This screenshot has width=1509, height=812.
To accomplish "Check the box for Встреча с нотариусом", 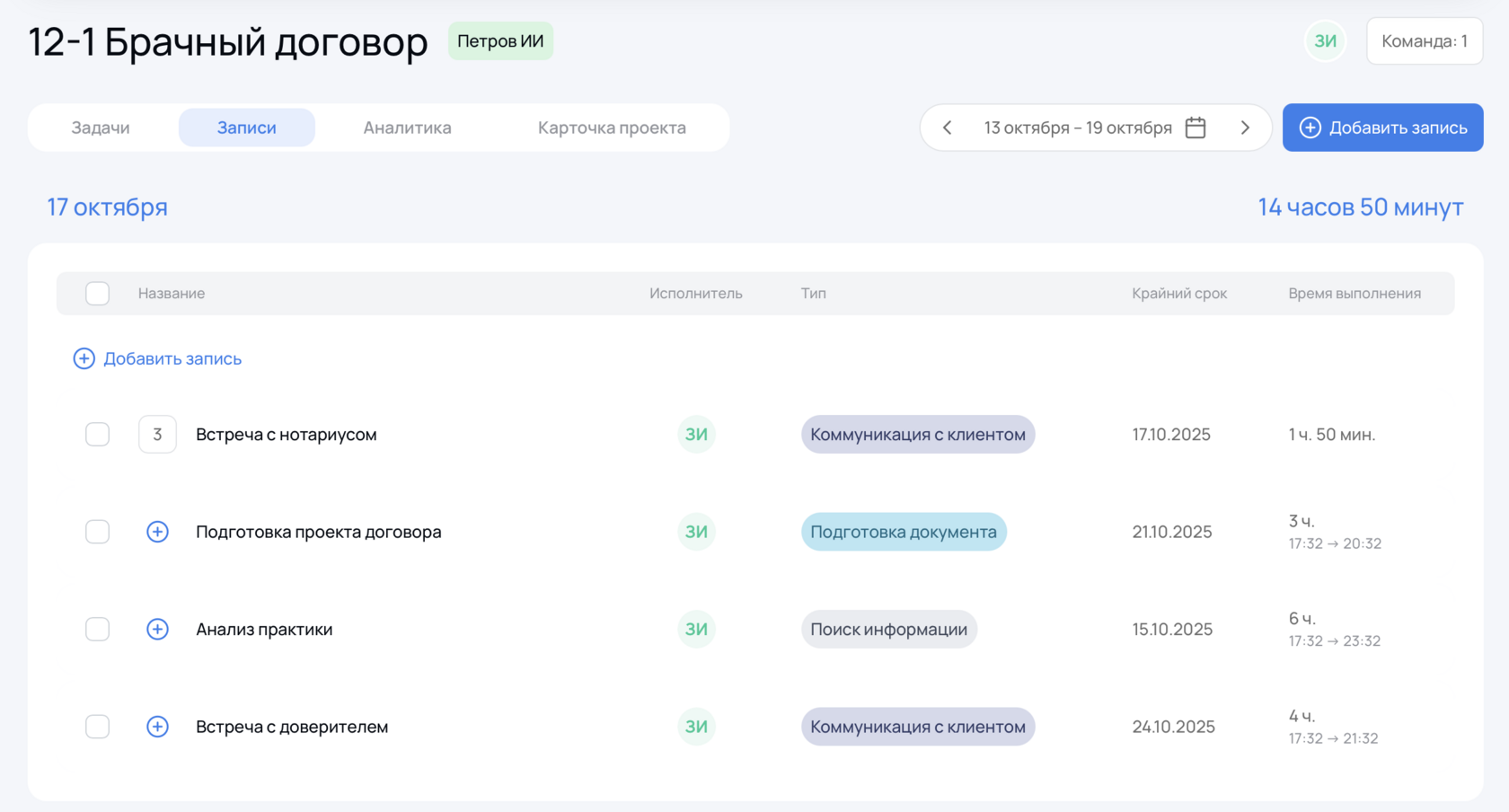I will tap(97, 435).
